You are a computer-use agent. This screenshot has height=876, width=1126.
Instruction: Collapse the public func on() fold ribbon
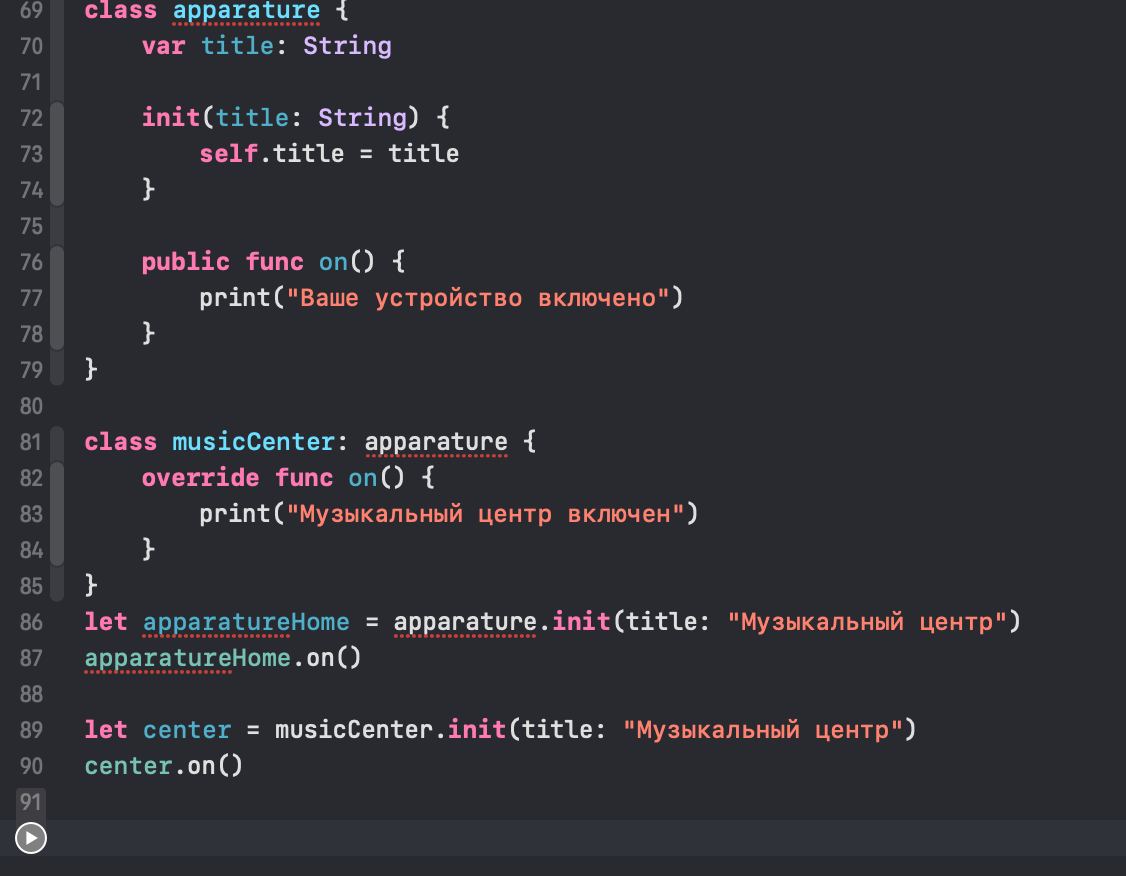tap(57, 298)
